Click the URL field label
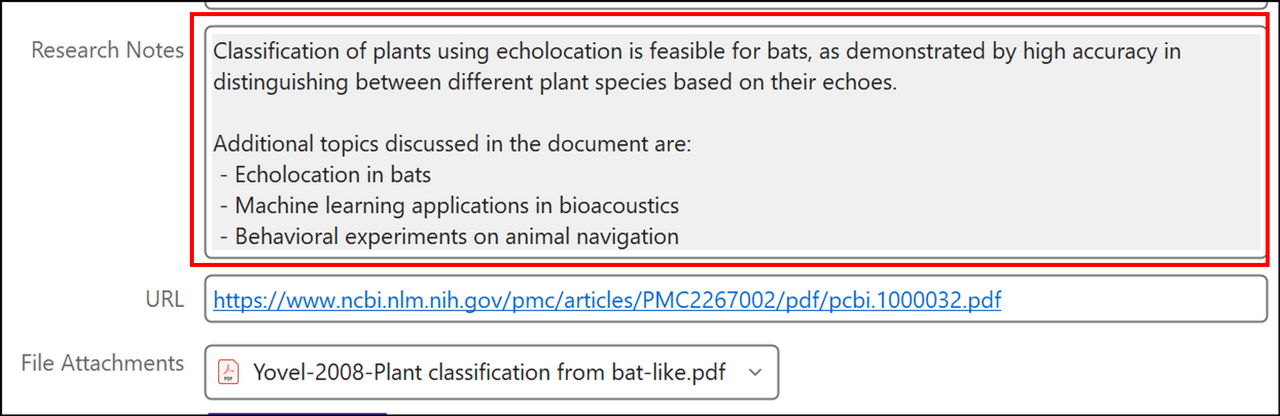 (164, 299)
